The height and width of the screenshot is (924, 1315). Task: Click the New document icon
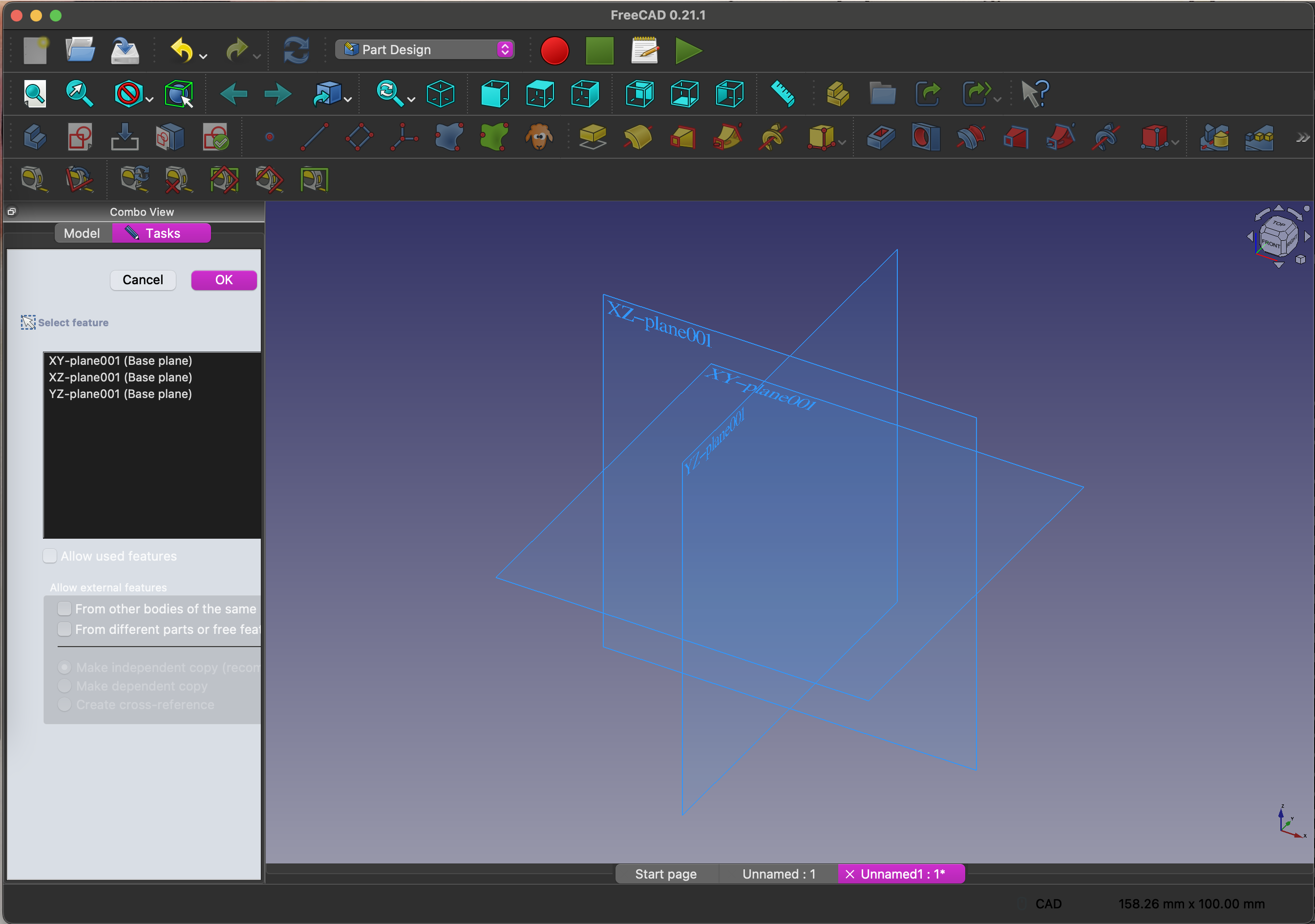[x=36, y=50]
